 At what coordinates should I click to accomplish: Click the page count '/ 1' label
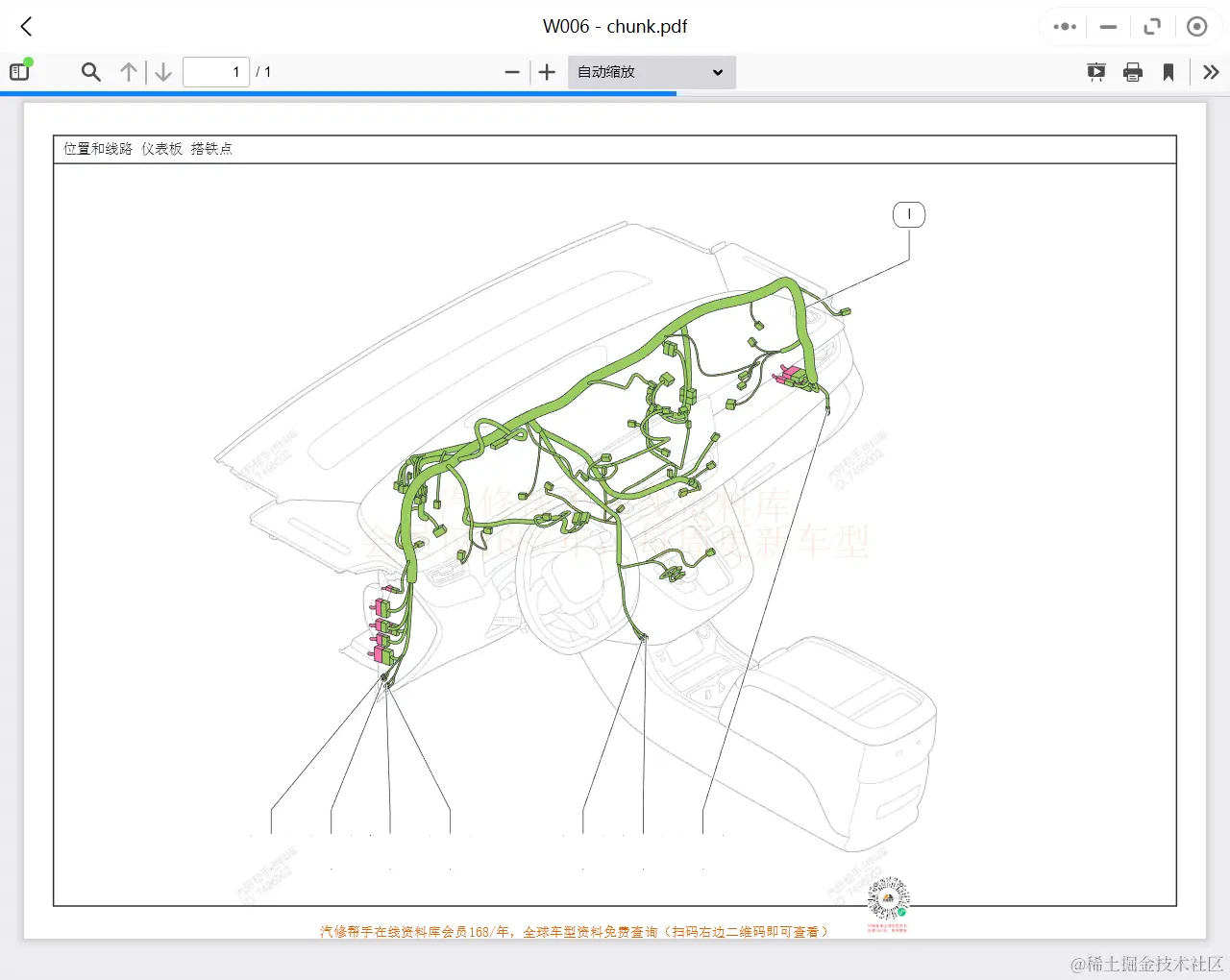263,72
